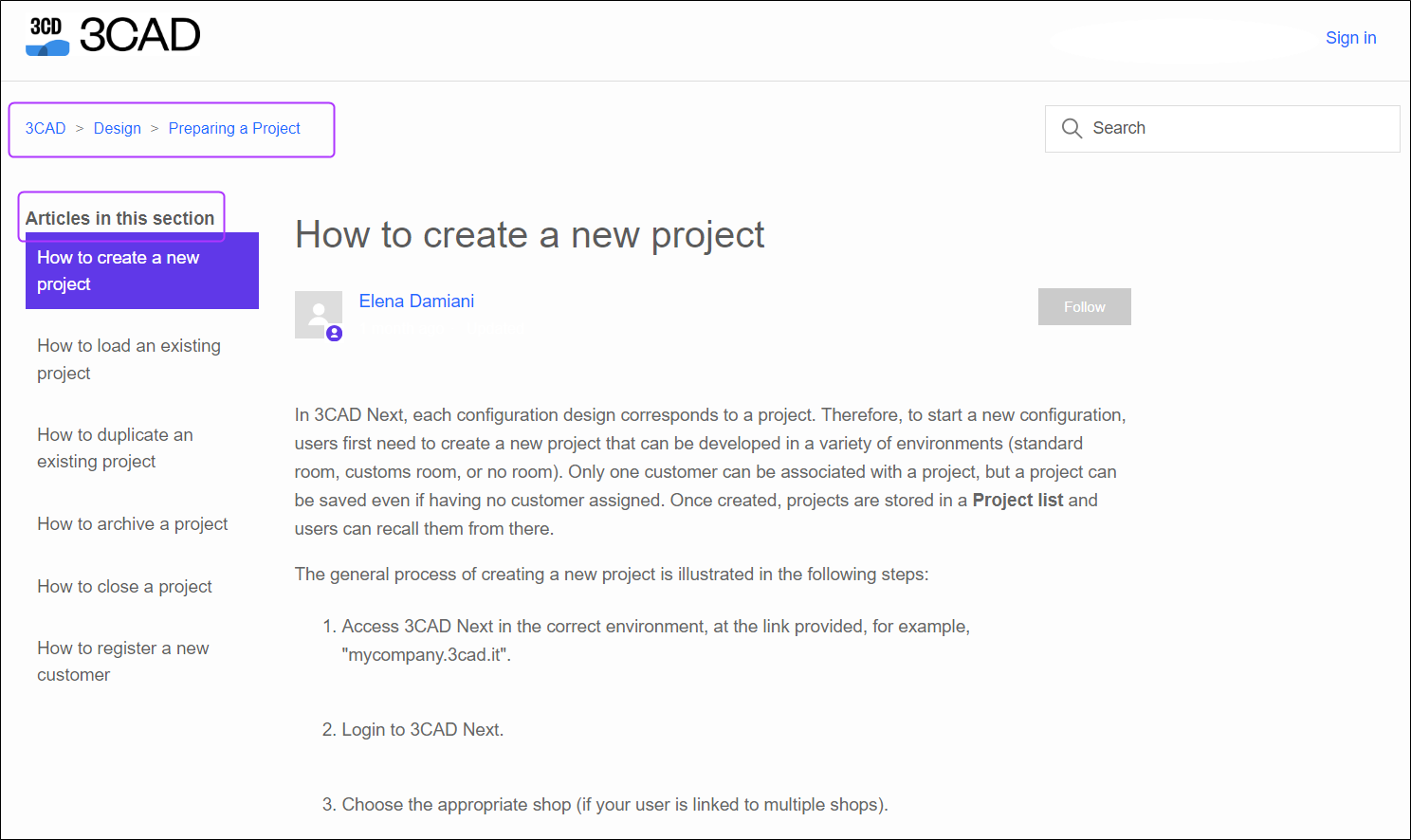
Task: Click the 3CAD logo in header
Action: (x=113, y=36)
